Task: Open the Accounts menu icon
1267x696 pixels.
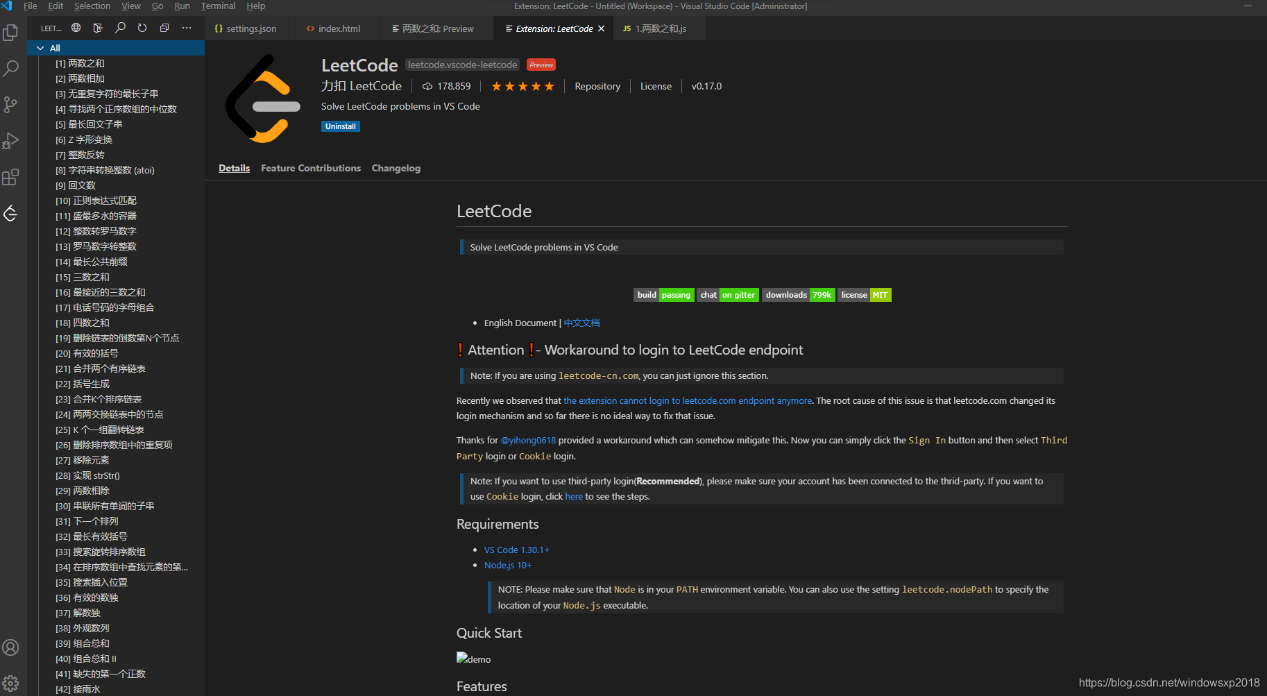Action: 11,648
